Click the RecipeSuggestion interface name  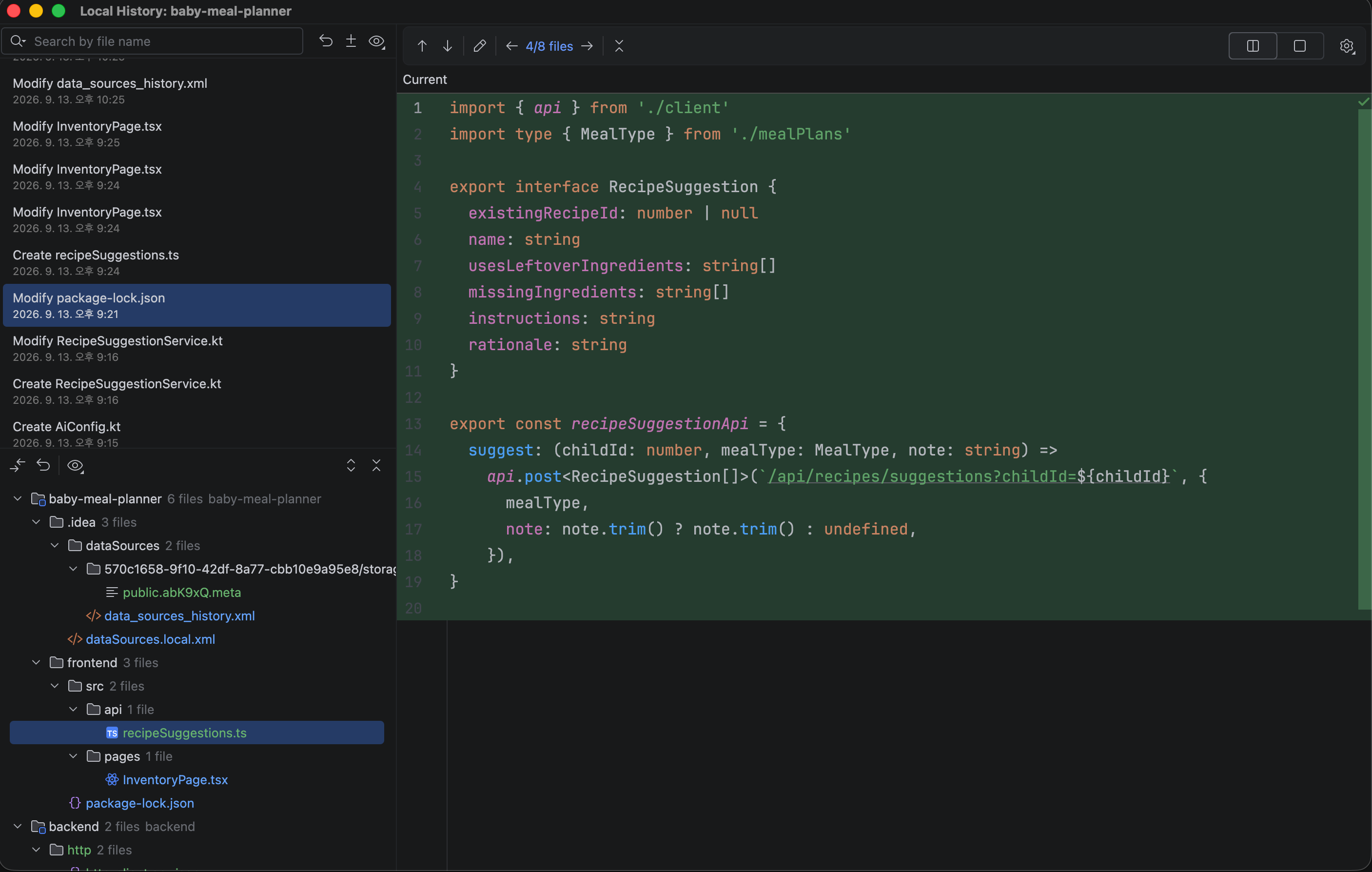pos(683,186)
